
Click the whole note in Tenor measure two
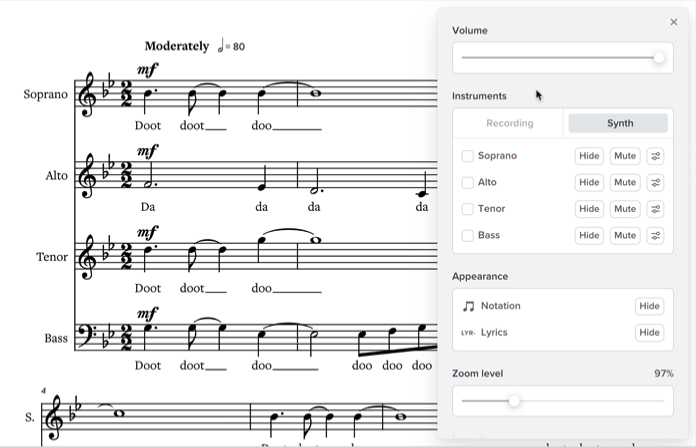(316, 240)
